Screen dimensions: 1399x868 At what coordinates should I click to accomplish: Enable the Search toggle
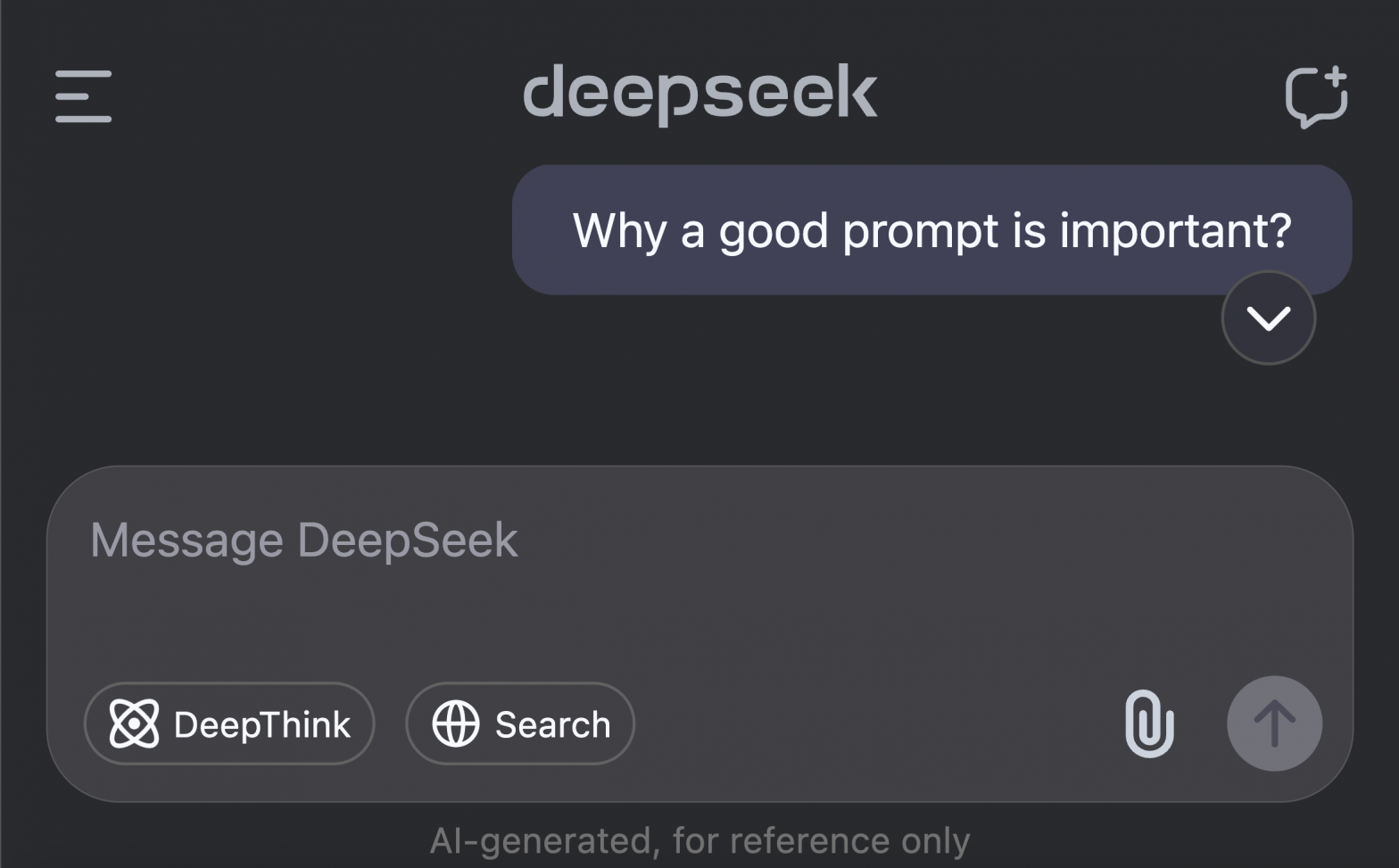click(520, 723)
